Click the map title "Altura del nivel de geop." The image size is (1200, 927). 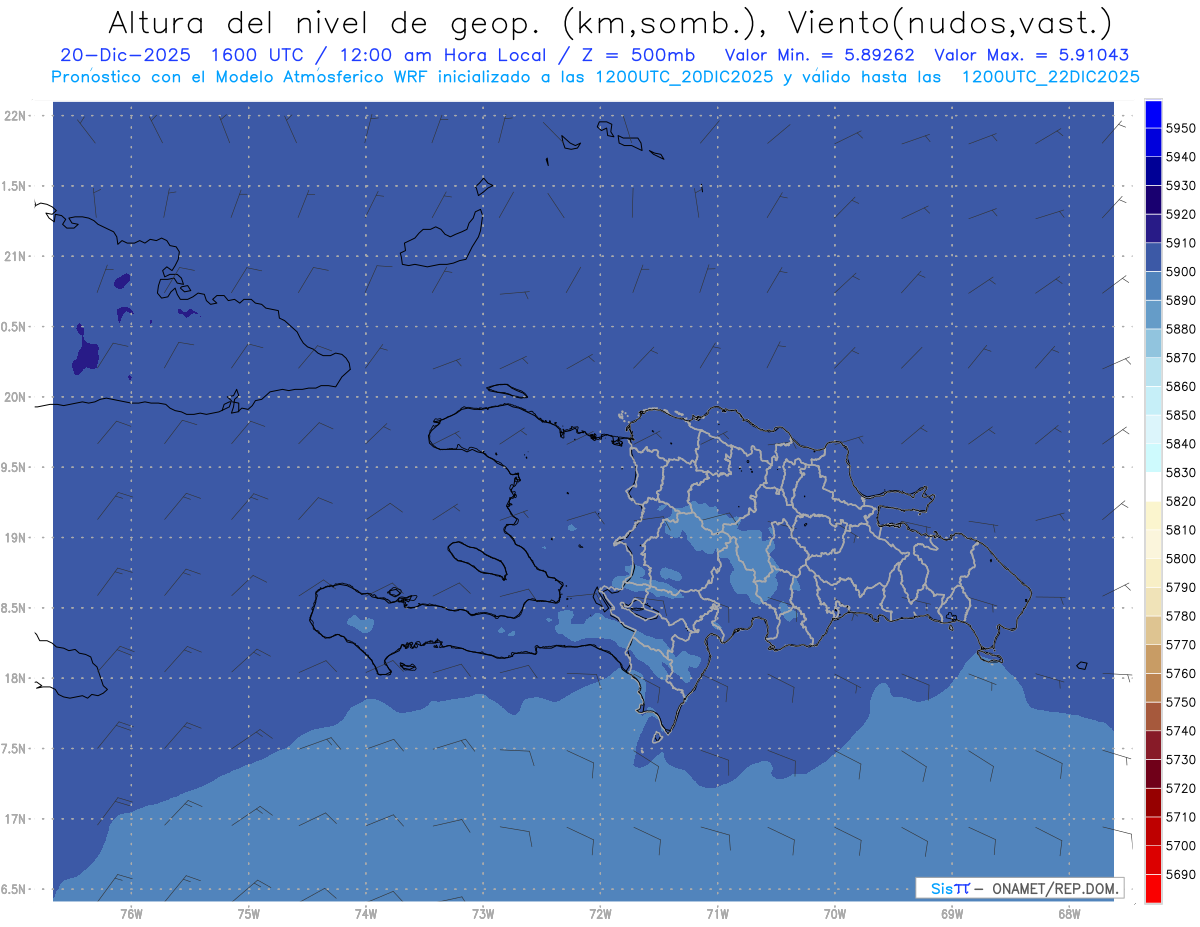coord(324,22)
